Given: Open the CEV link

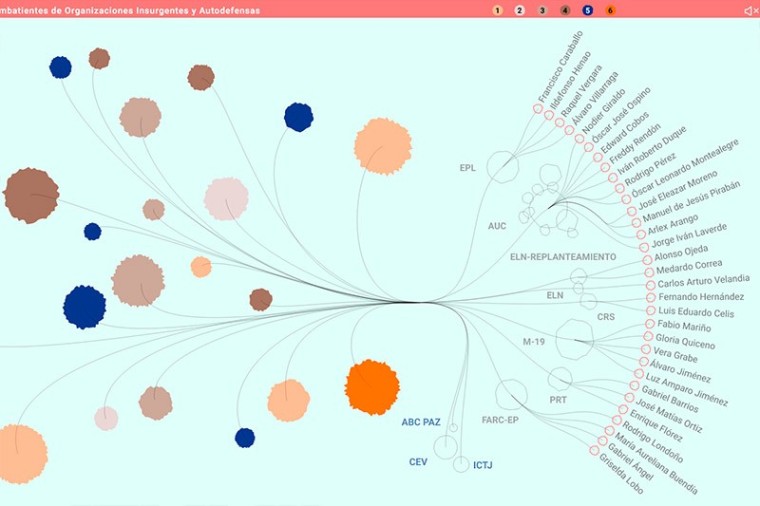Looking at the screenshot, I should [418, 462].
